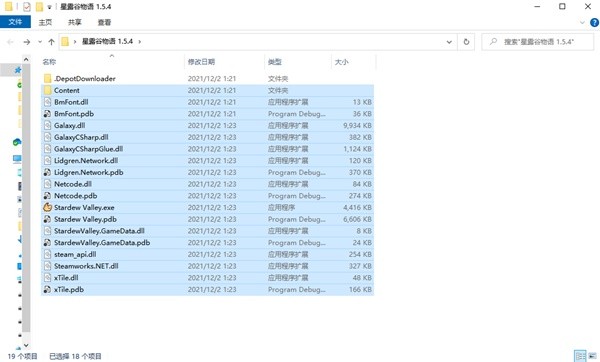Open the address bar history dropdown
The image size is (600, 362).
449,42
